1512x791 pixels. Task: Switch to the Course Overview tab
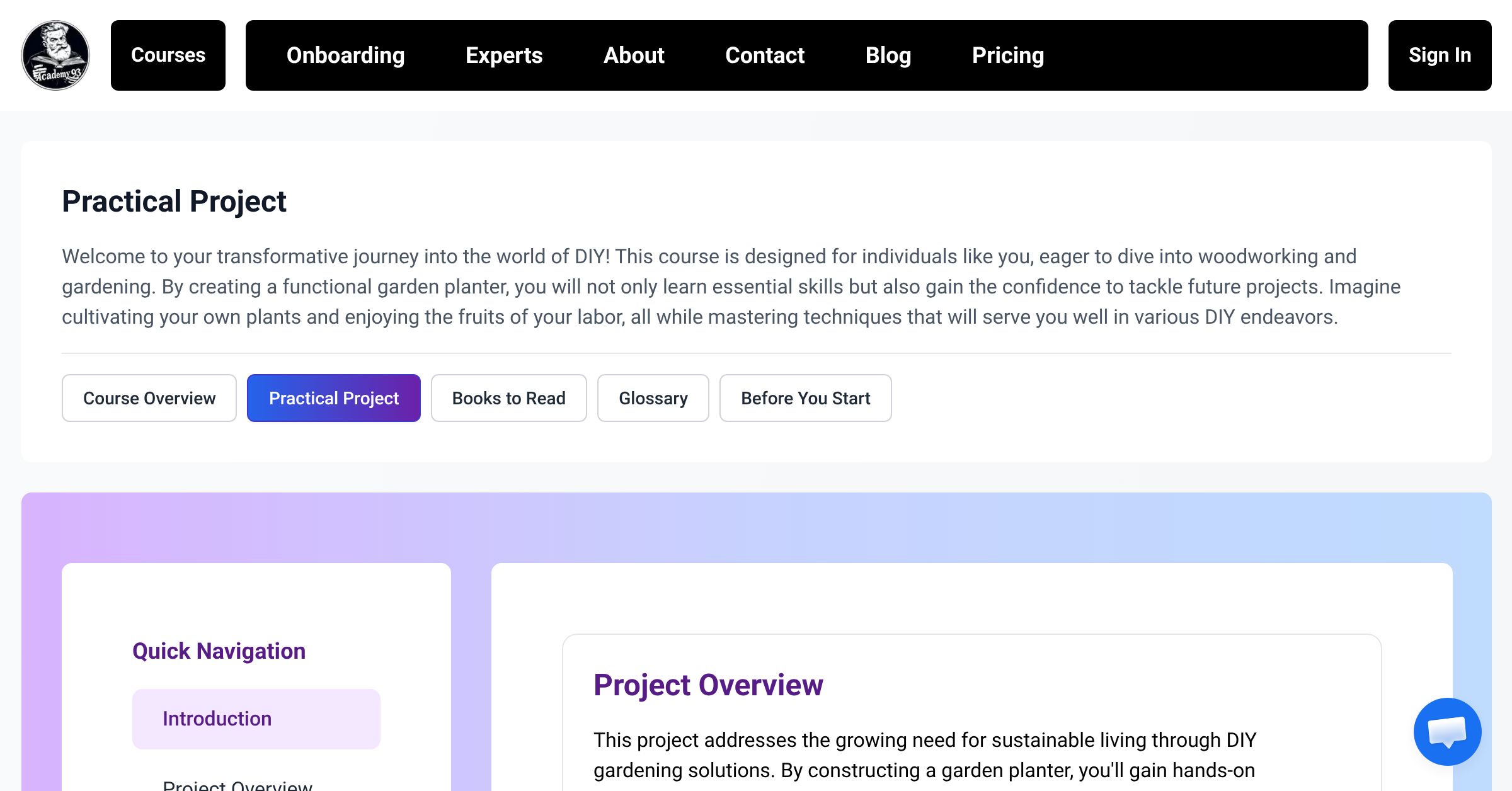(x=149, y=398)
